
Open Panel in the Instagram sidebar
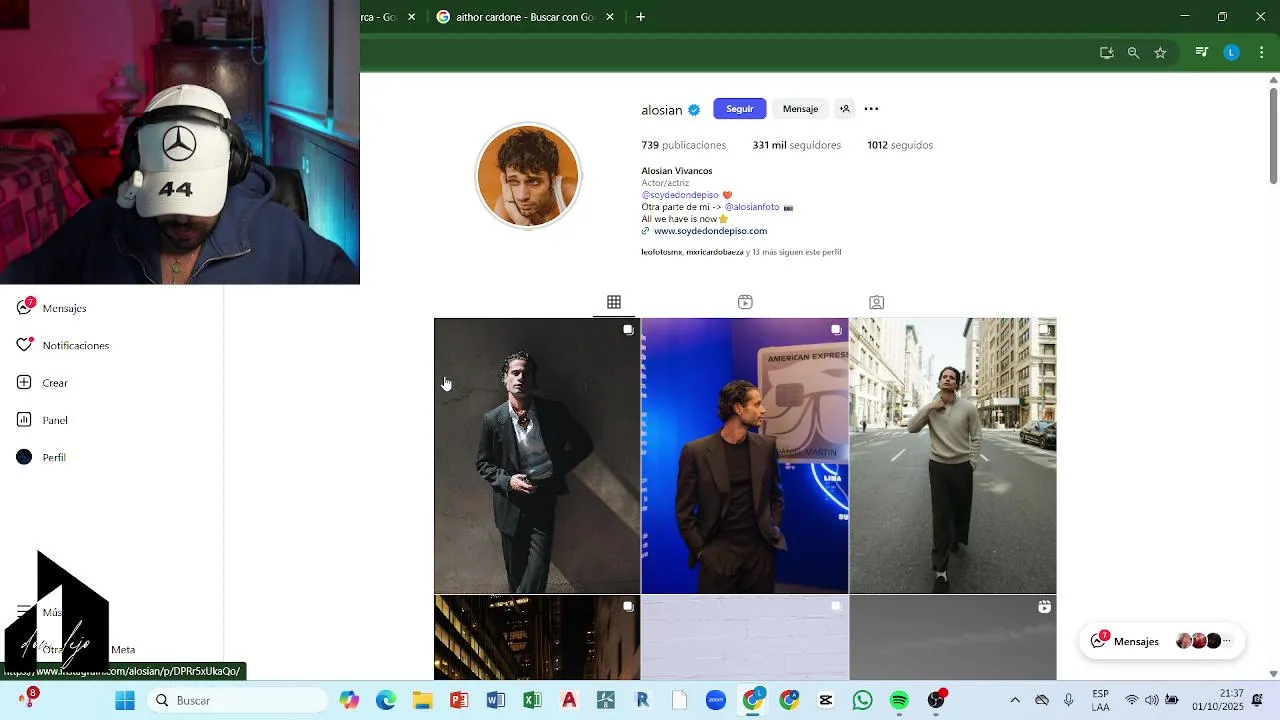point(42,420)
